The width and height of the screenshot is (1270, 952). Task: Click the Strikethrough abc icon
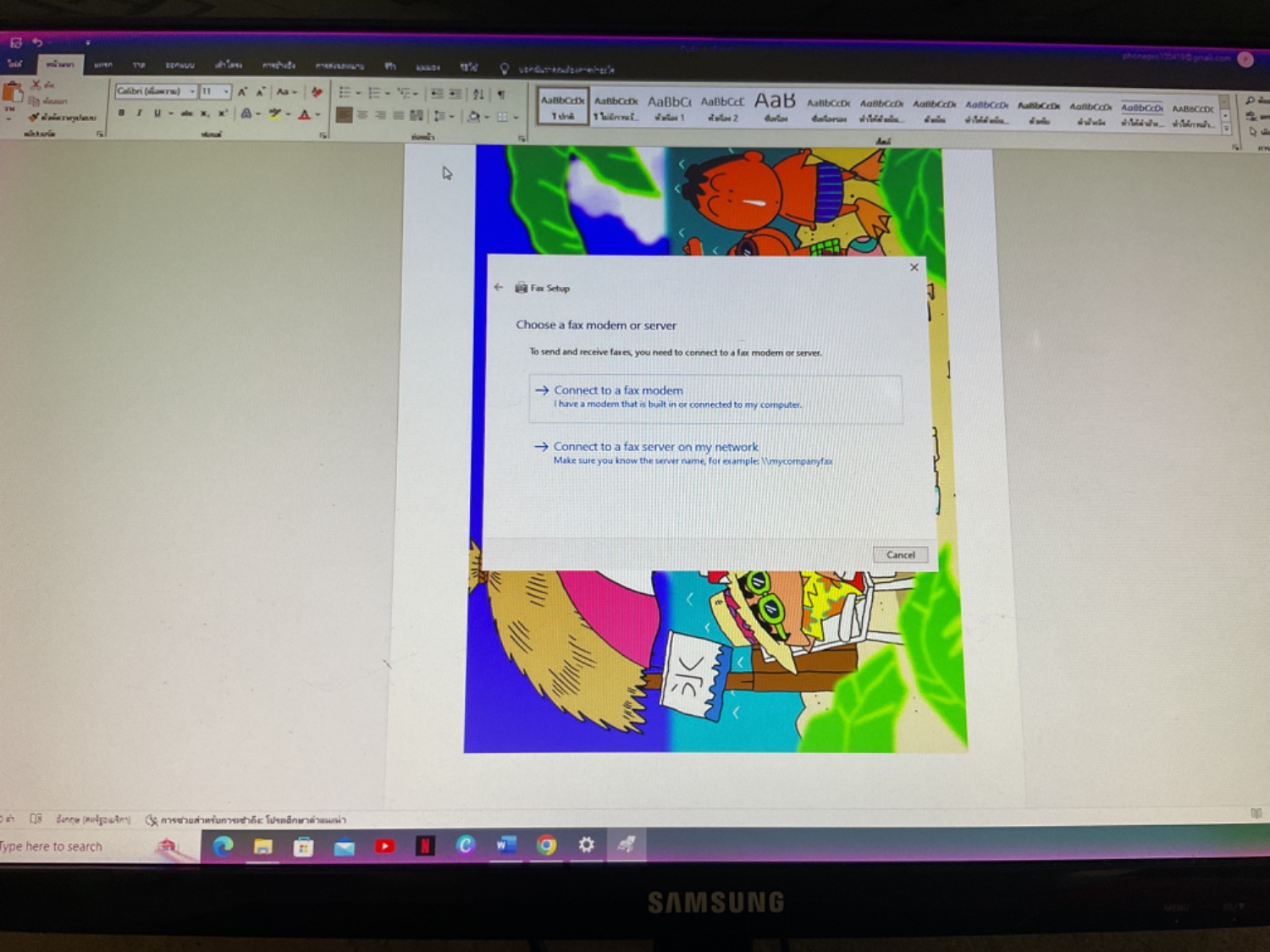[x=186, y=113]
